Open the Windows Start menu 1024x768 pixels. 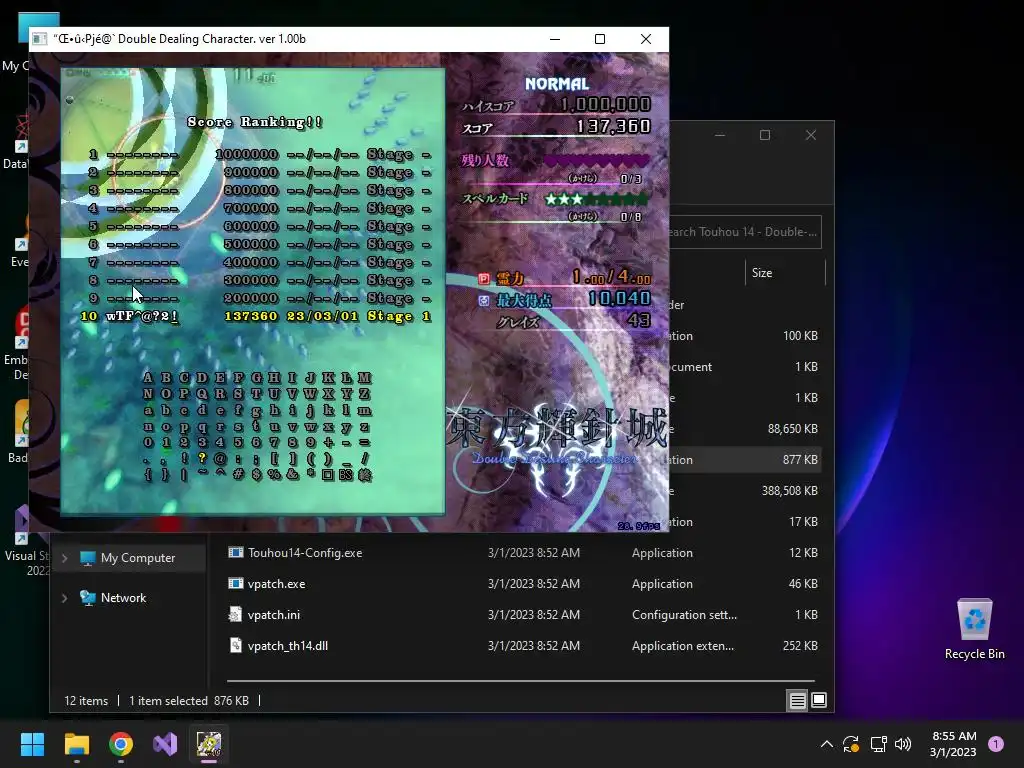32,744
